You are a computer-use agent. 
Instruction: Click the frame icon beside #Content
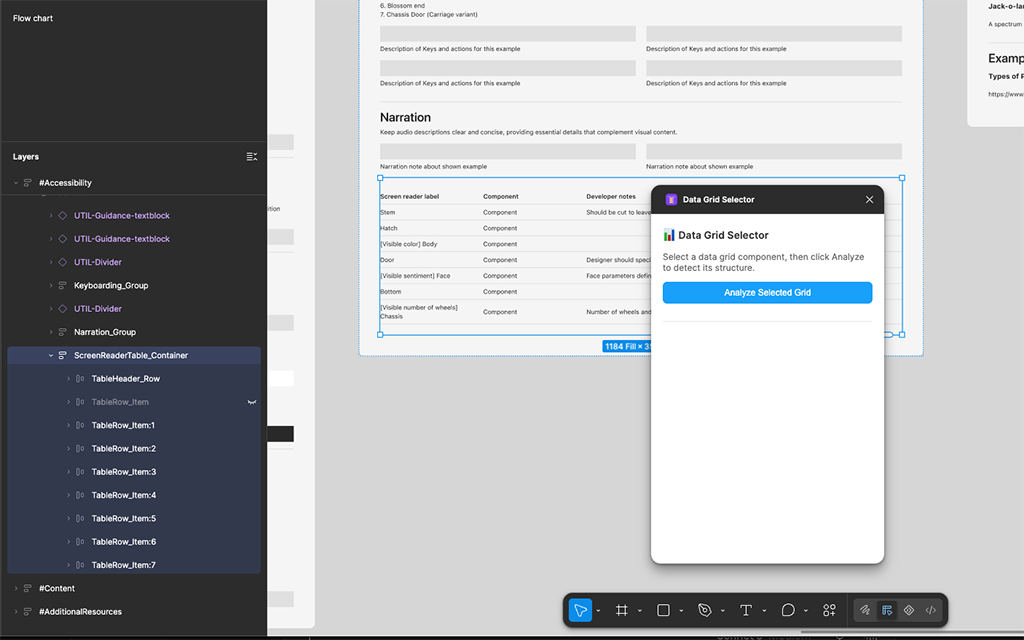(27, 588)
